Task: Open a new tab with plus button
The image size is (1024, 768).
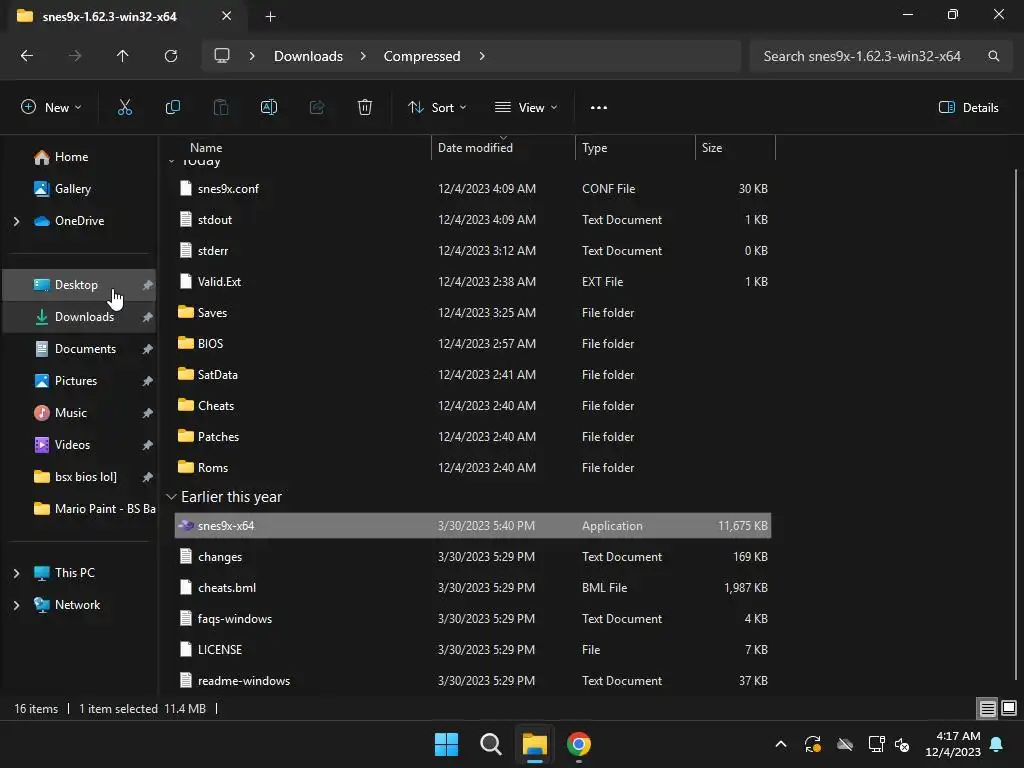Action: pos(270,17)
